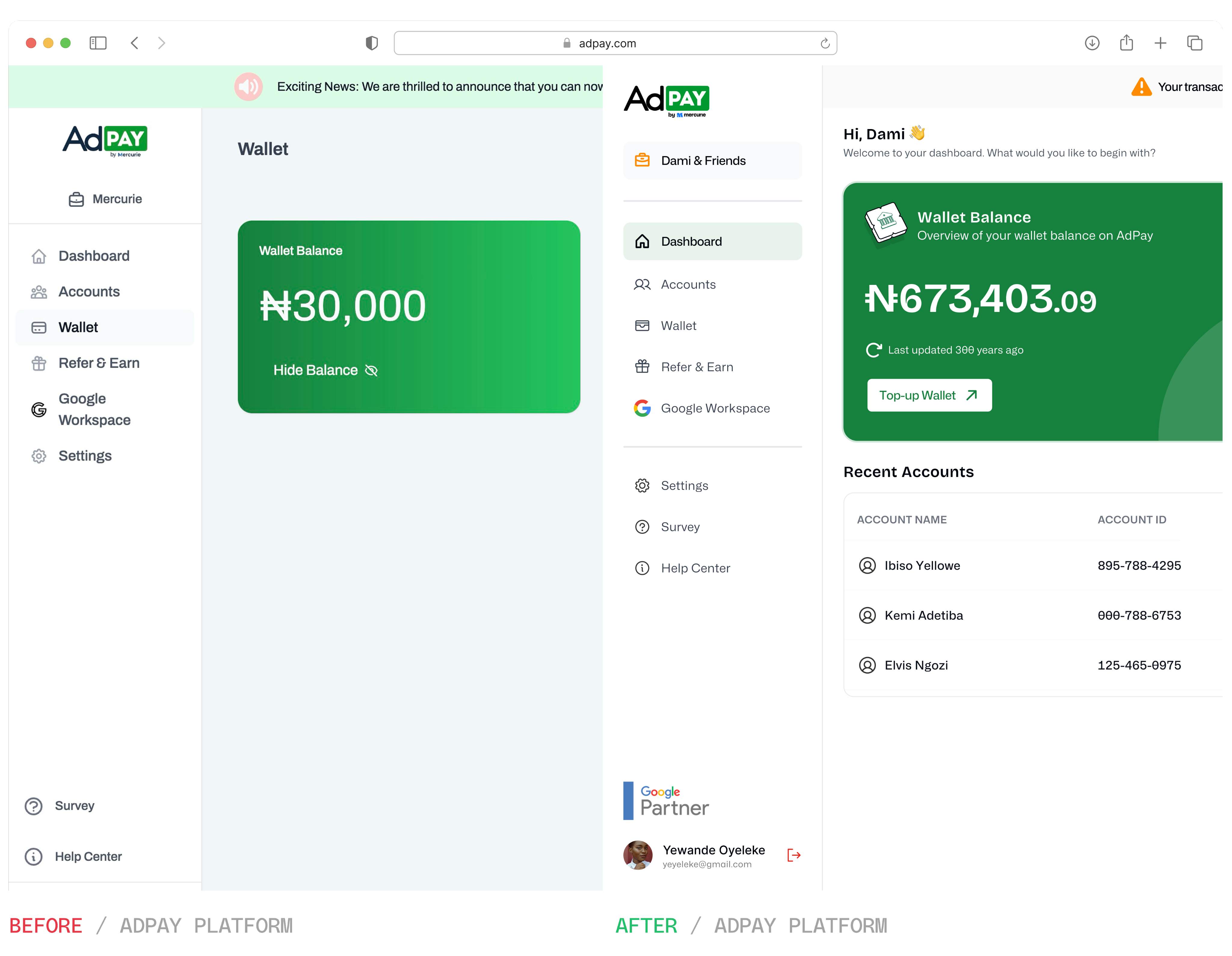Image resolution: width=1232 pixels, height=956 pixels.
Task: Click the privacy shield icon near address bar
Action: tap(372, 43)
